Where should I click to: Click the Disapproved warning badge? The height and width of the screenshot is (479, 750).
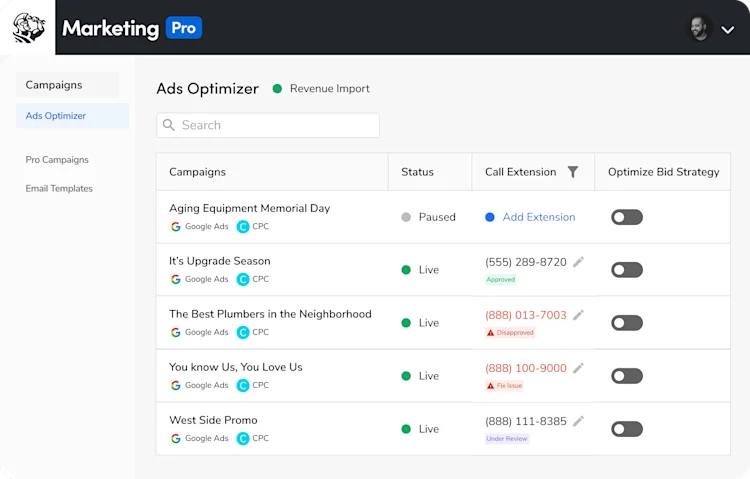coord(510,333)
